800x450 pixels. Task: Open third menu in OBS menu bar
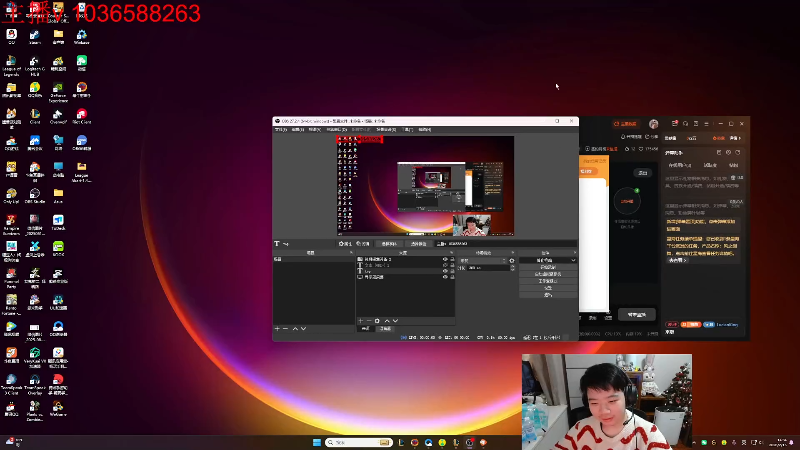point(315,130)
